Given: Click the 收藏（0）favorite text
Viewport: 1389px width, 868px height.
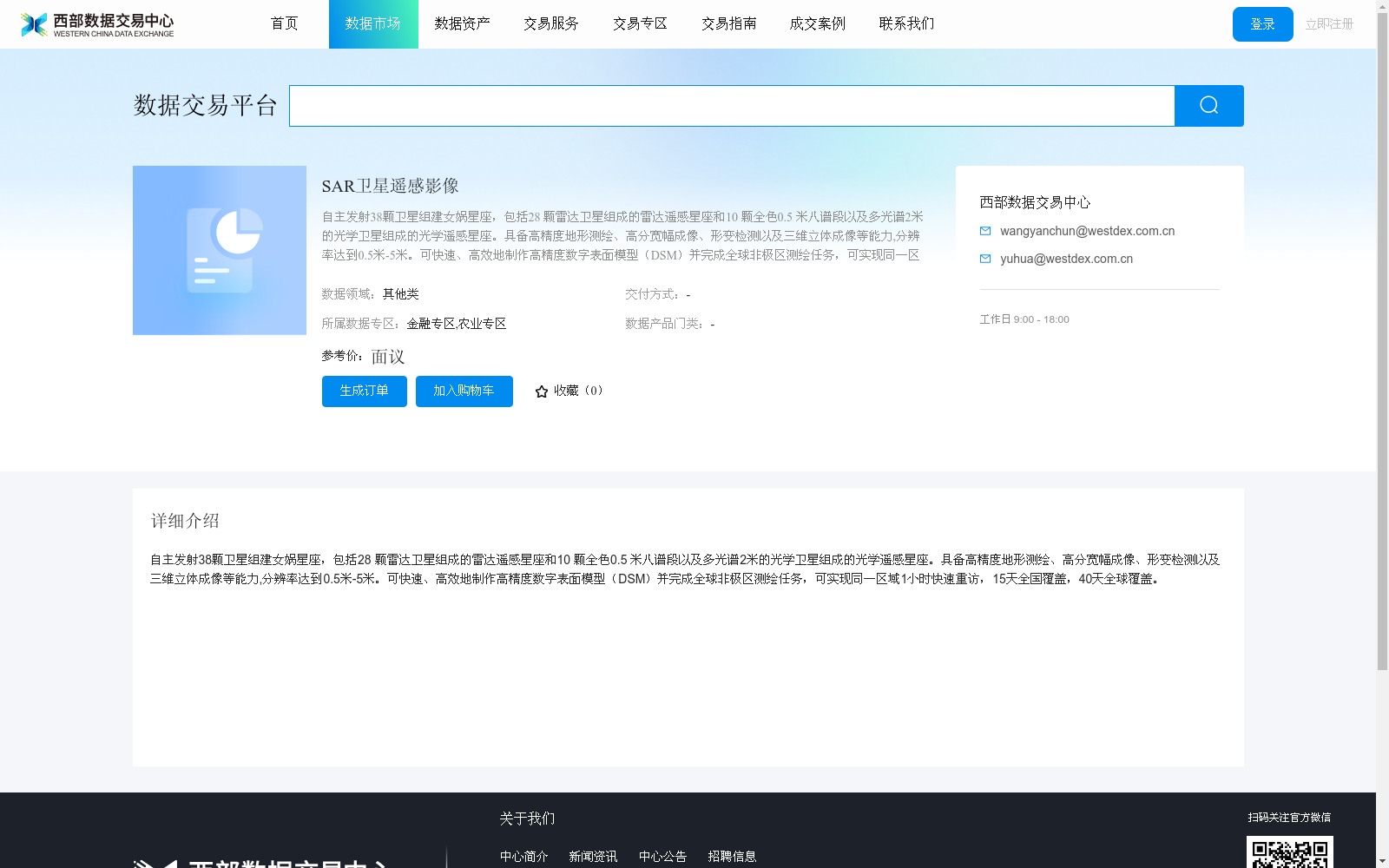Looking at the screenshot, I should tap(578, 391).
